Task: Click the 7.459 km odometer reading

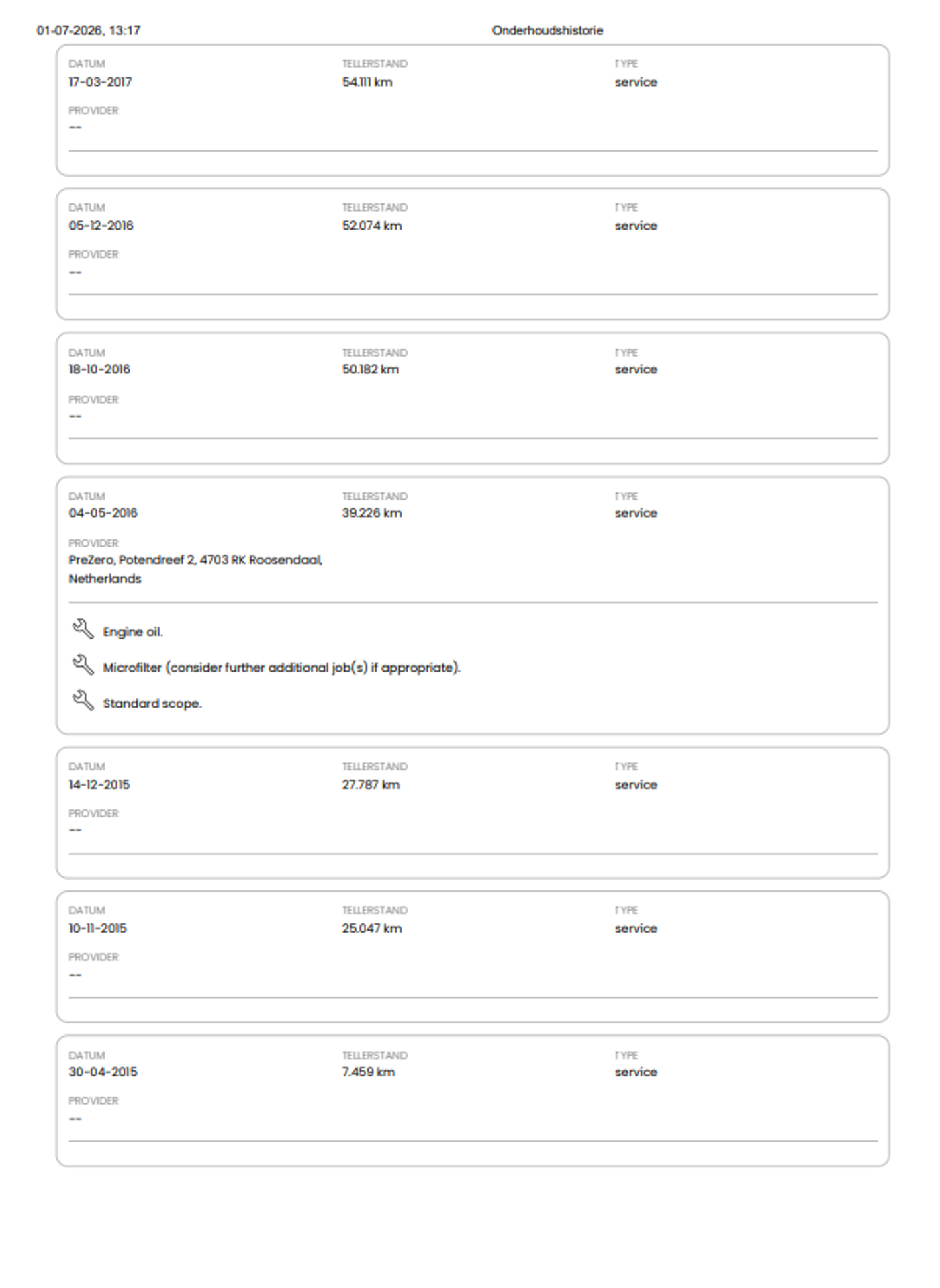Action: 369,1072
